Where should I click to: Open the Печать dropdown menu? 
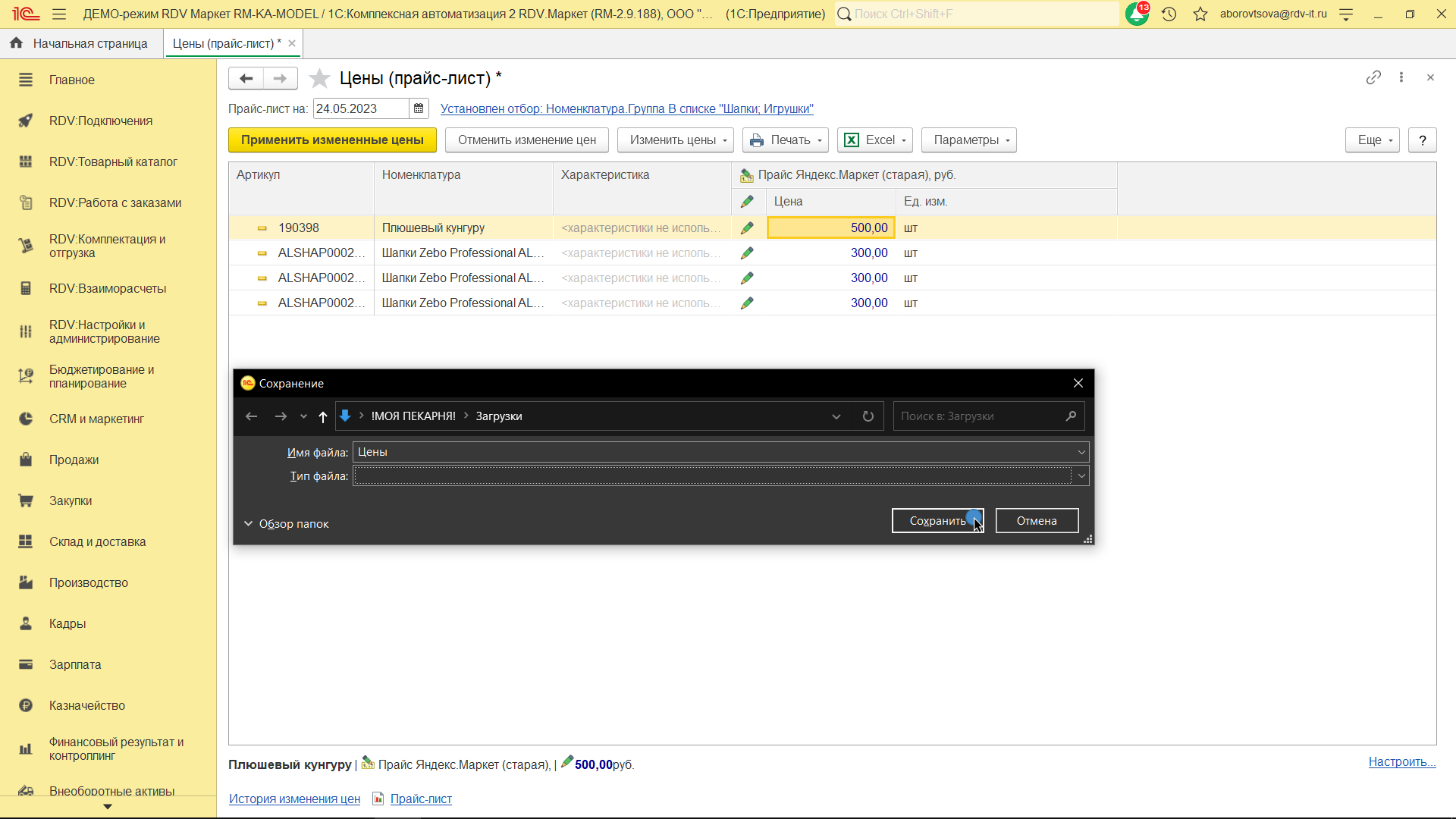[x=785, y=140]
